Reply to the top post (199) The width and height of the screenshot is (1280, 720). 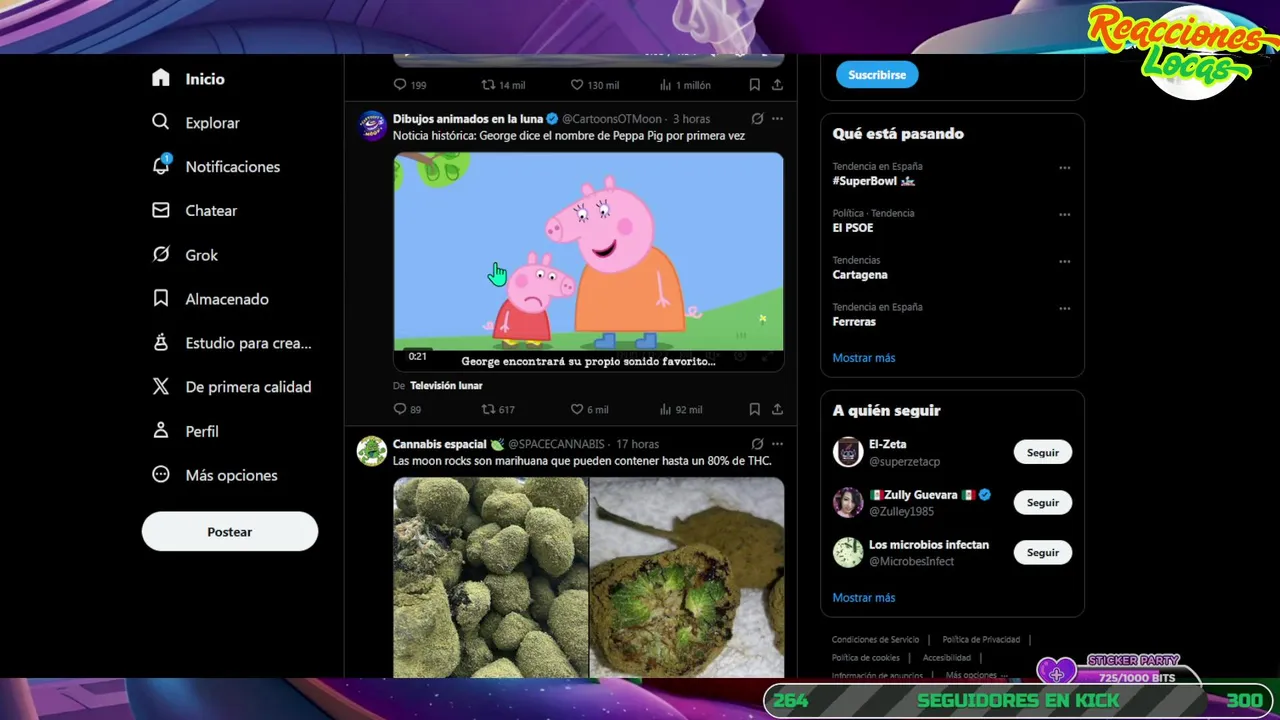click(400, 85)
